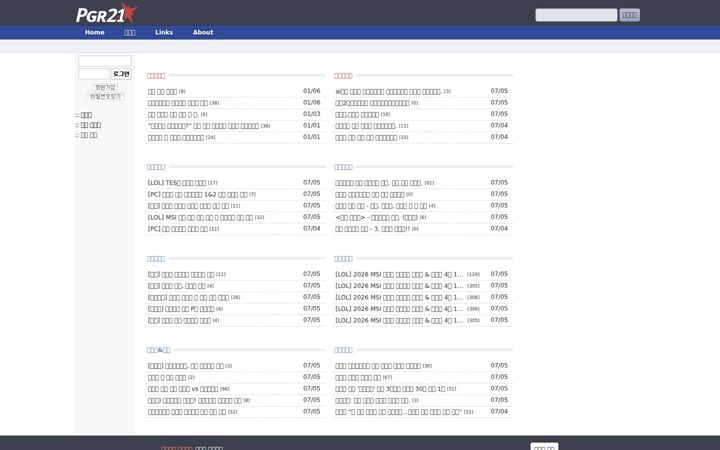The image size is (720, 450).
Task: Open the Home menu item
Action: tap(95, 33)
